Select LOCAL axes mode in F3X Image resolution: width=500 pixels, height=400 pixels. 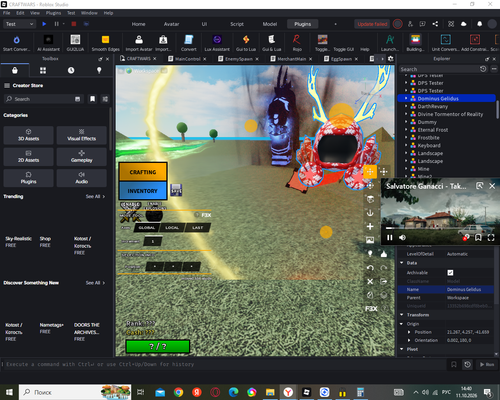[x=172, y=228]
